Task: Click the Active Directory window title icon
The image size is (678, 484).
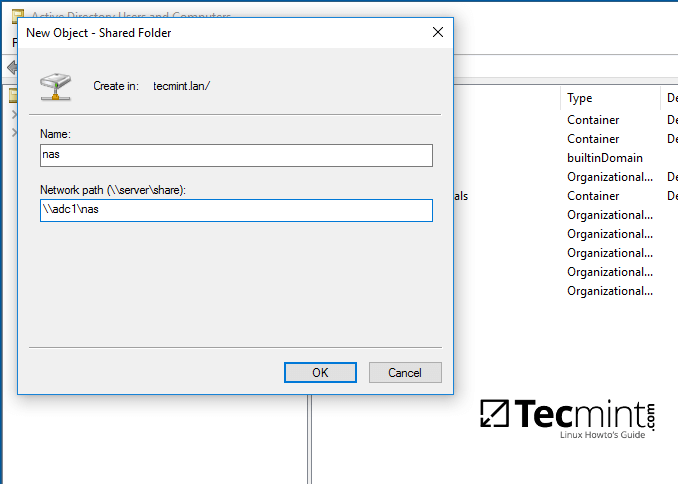Action: tap(17, 15)
